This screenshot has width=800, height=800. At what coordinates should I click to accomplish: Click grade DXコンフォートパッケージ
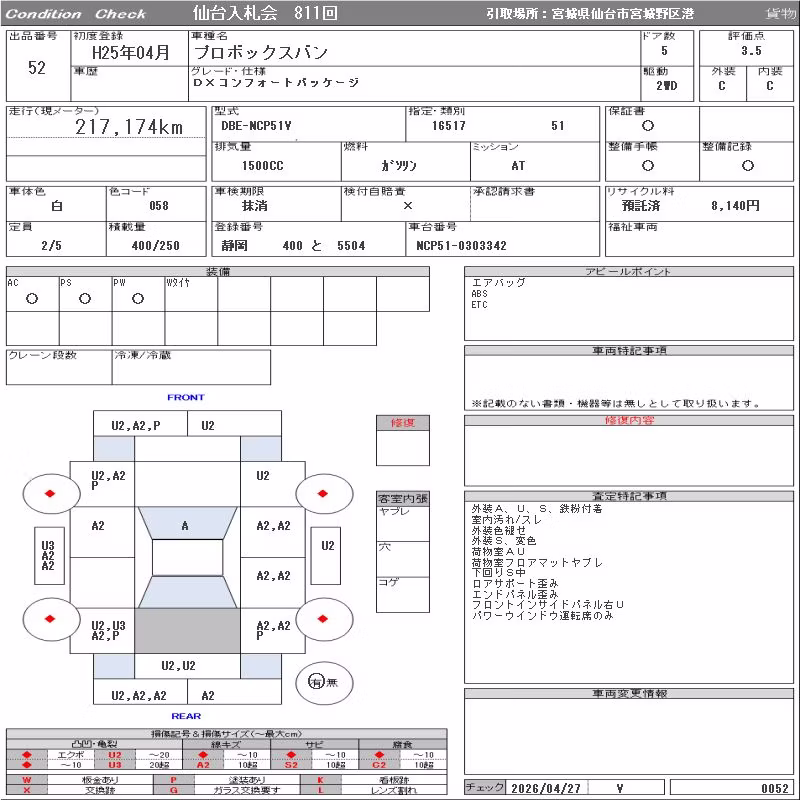(276, 82)
